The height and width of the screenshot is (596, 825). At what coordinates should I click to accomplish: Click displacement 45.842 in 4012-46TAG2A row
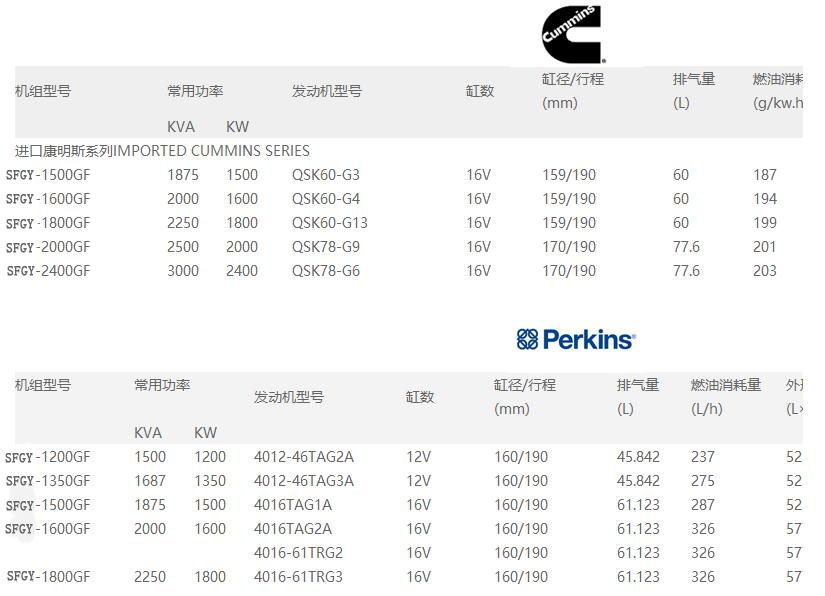(x=638, y=457)
